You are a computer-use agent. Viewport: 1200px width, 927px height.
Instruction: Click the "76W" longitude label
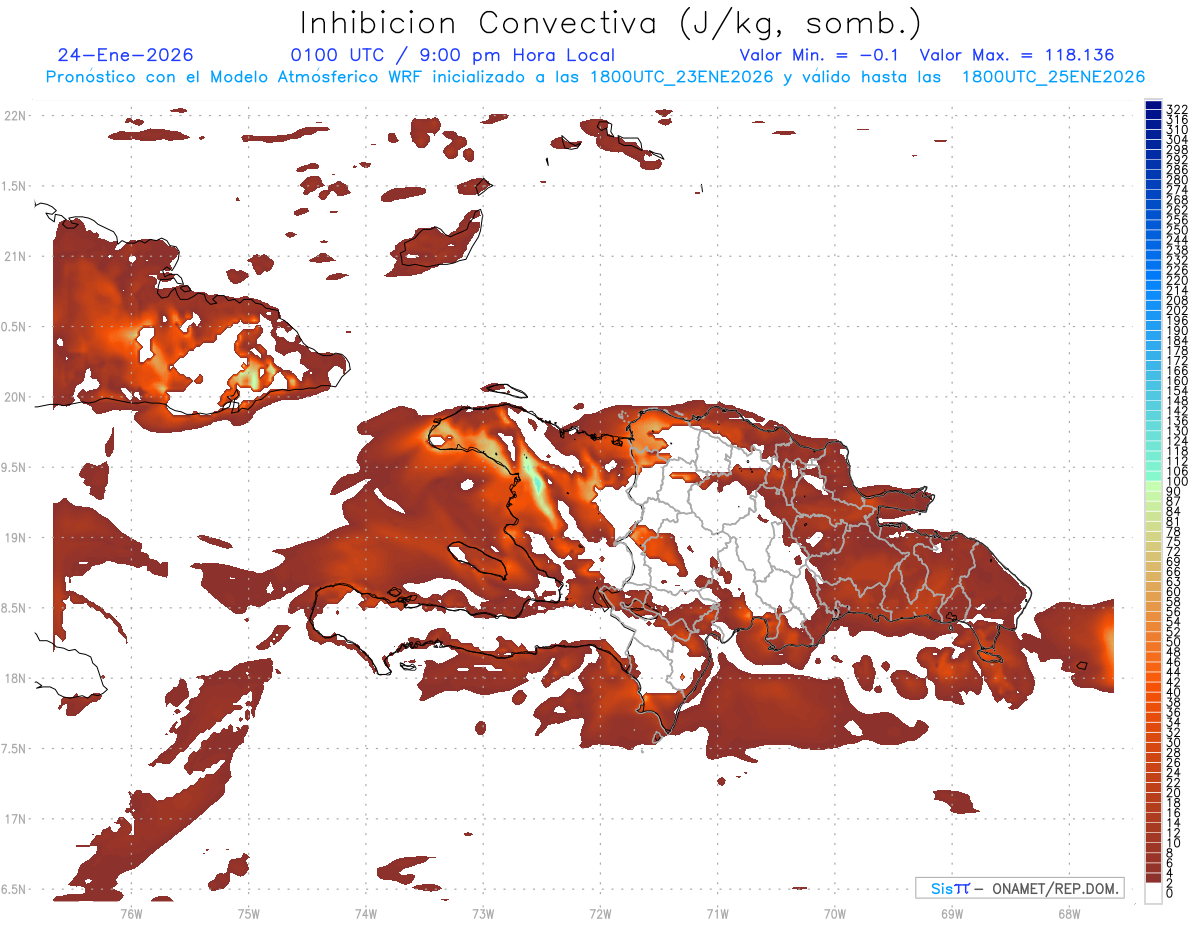[131, 913]
